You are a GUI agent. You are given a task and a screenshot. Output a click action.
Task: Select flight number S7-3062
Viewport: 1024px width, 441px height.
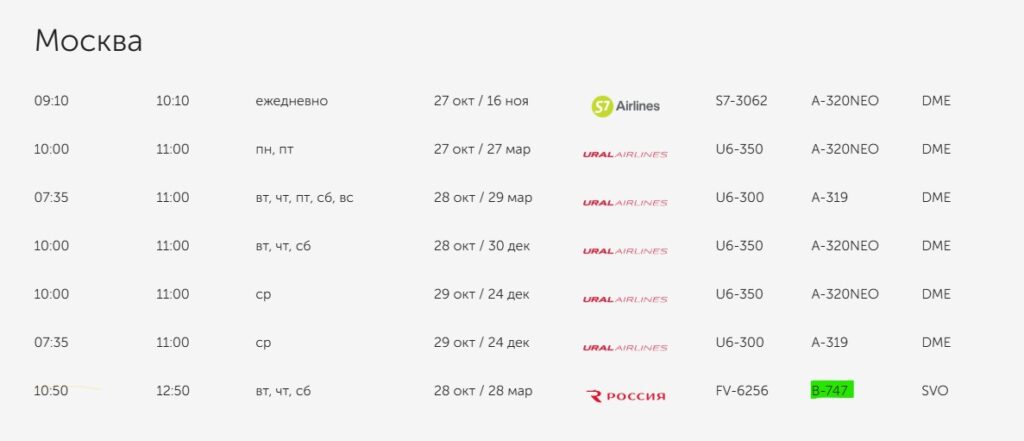tap(741, 101)
